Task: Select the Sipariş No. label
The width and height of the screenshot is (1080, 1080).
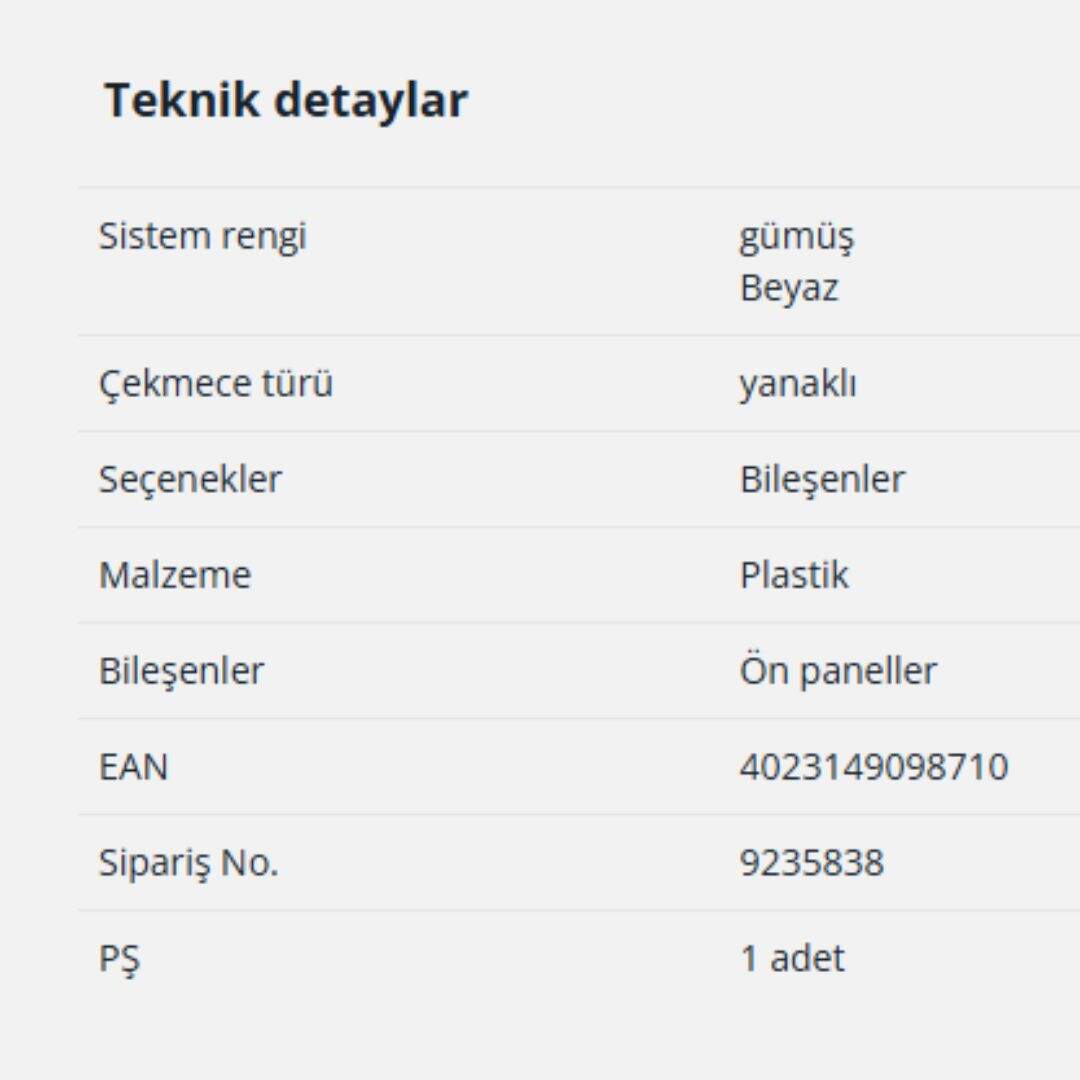Action: pyautogui.click(x=188, y=863)
